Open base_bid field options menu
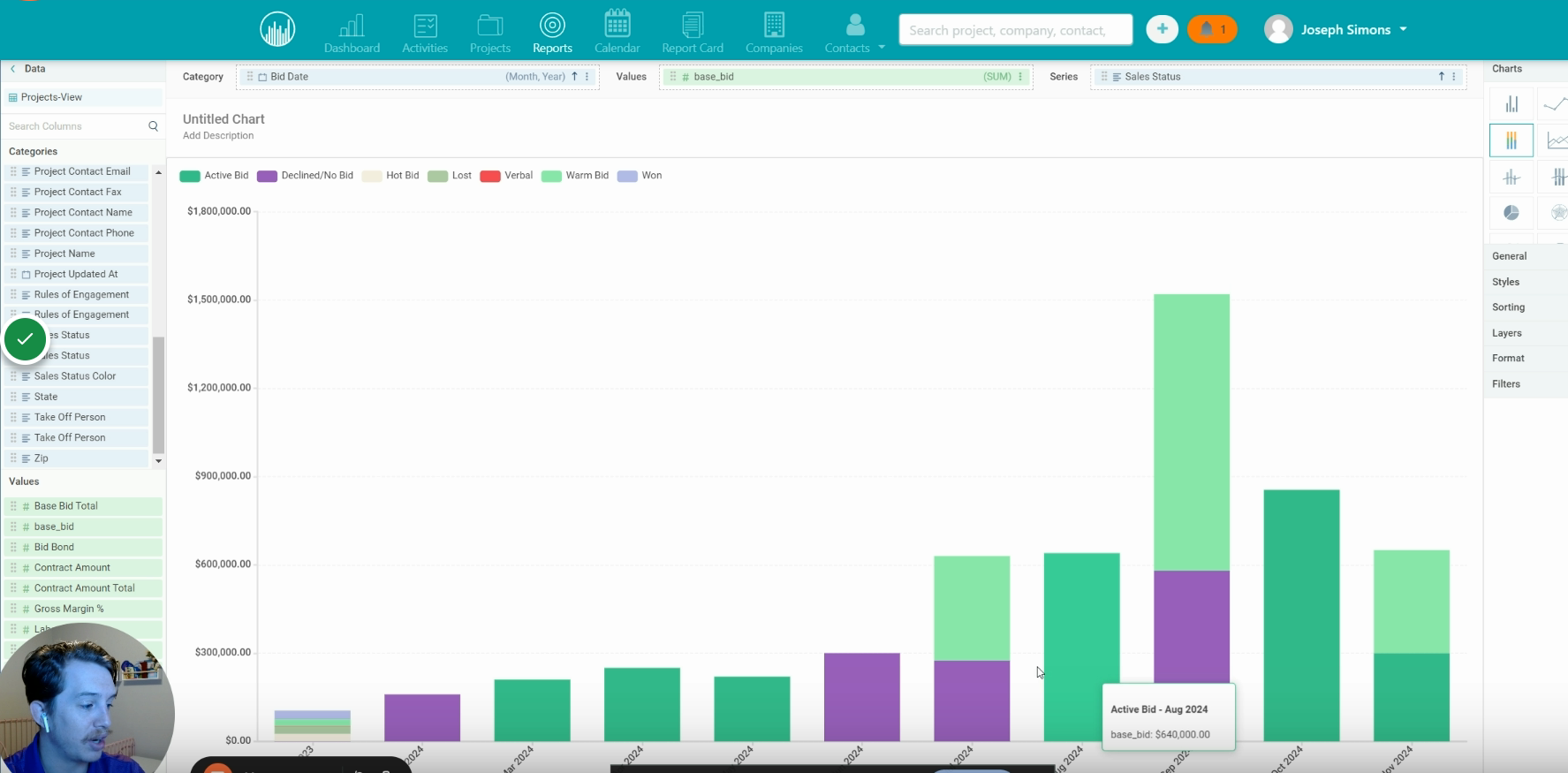This screenshot has width=1568, height=773. (x=1020, y=77)
